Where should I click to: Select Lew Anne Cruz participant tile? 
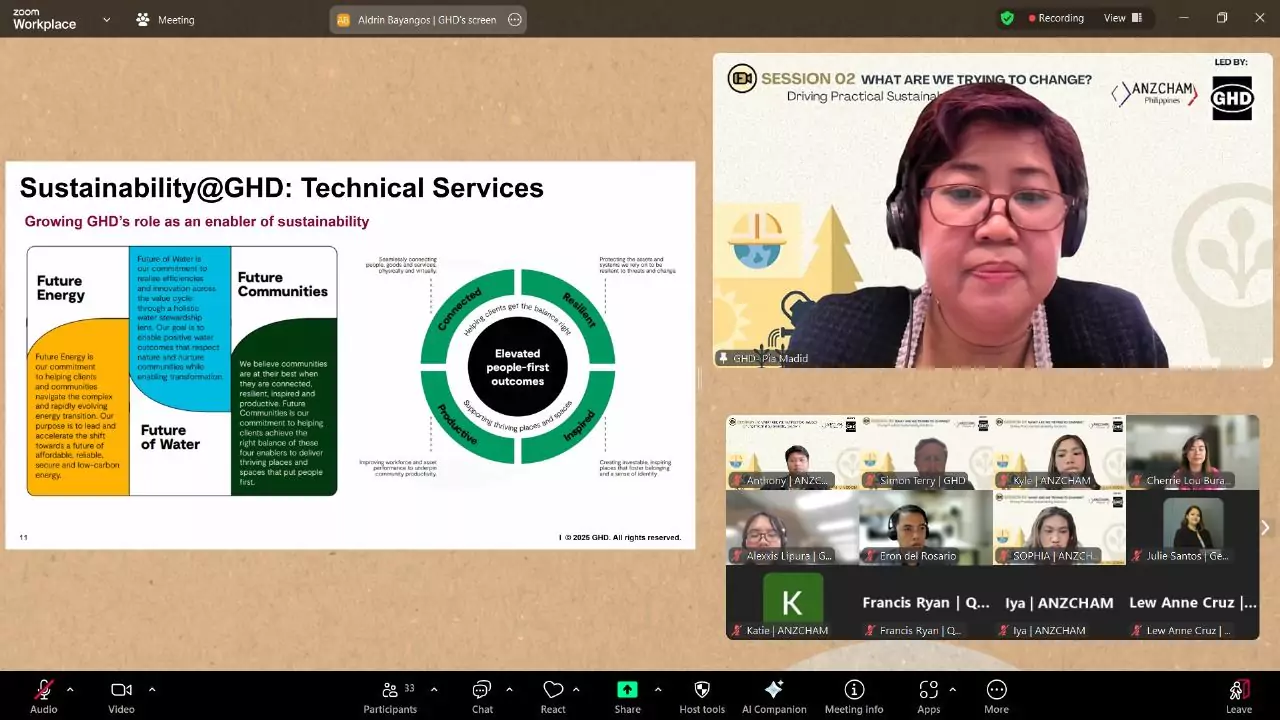(1193, 602)
